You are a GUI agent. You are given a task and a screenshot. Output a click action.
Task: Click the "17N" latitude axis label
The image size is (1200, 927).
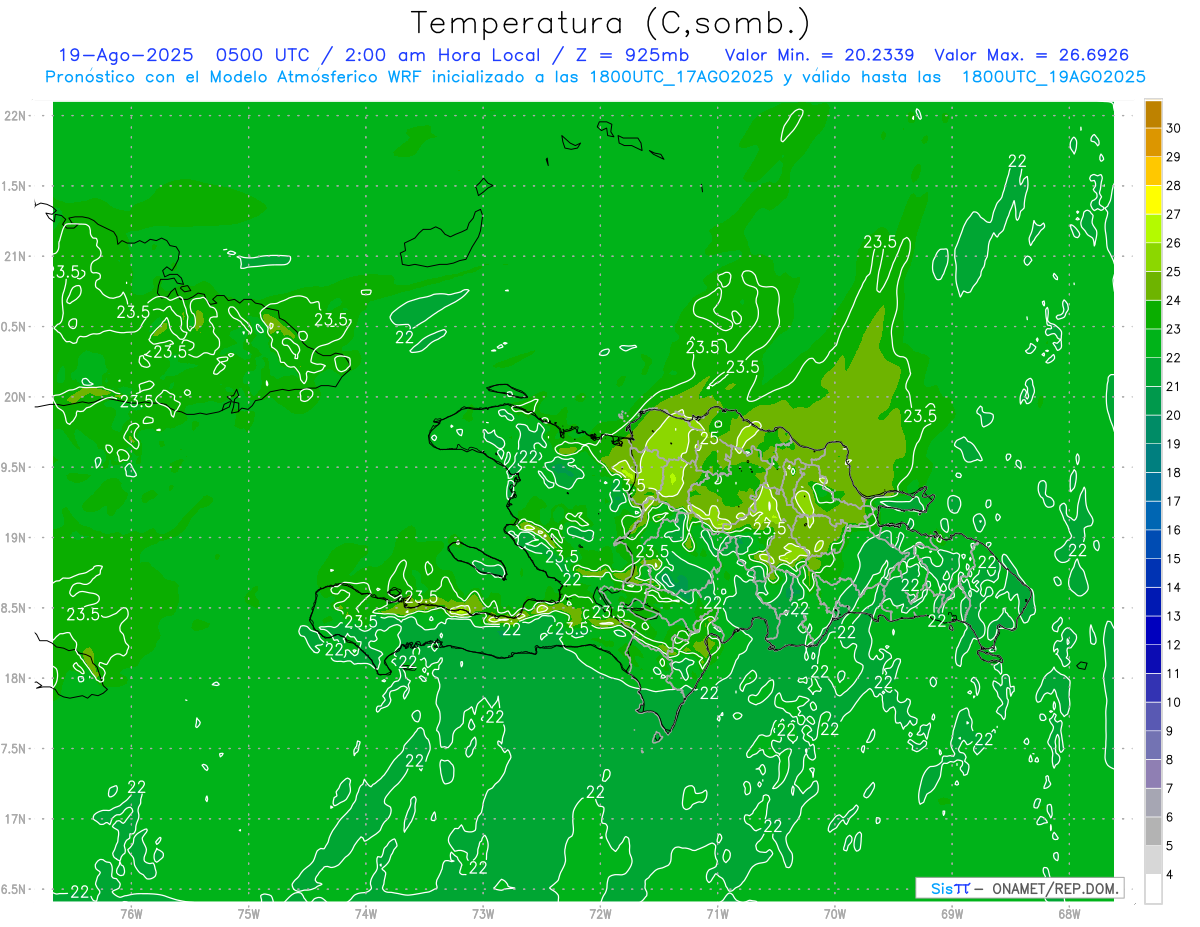(17, 819)
